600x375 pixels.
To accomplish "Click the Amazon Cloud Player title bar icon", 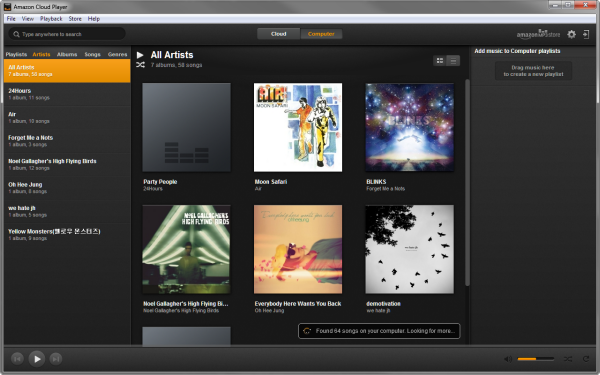I will pyautogui.click(x=7, y=7).
